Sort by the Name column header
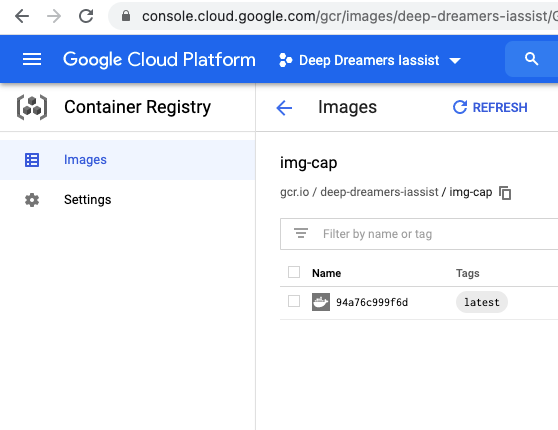The width and height of the screenshot is (558, 430). click(x=326, y=273)
